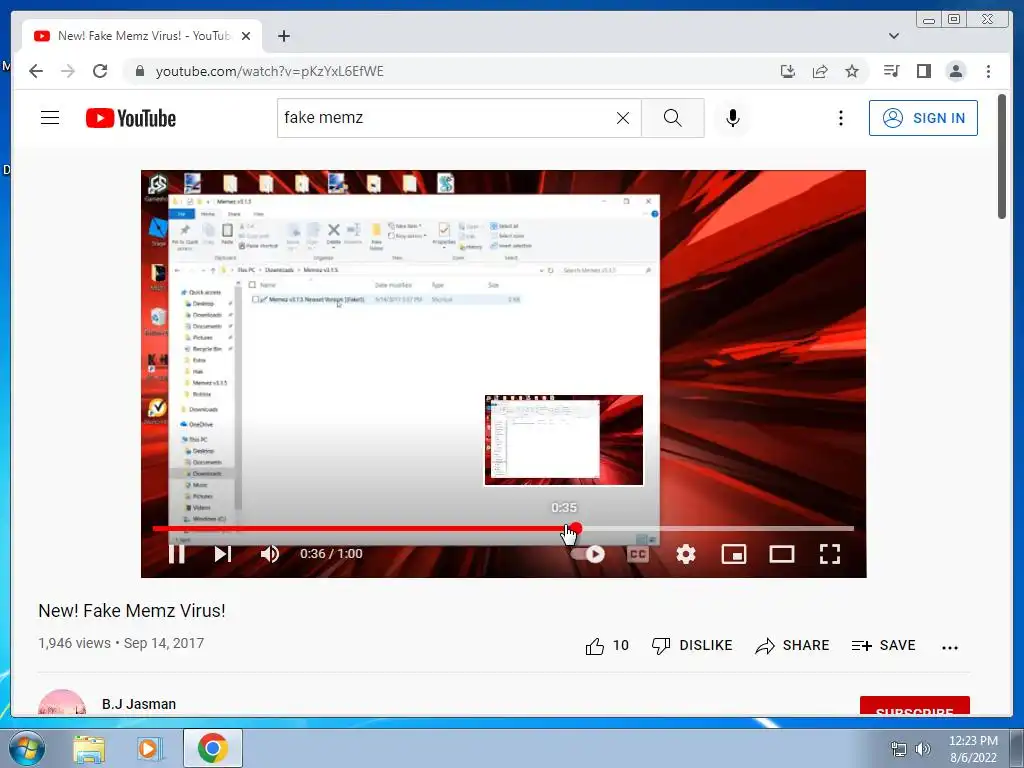This screenshot has width=1024, height=768.
Task: Click the page vertical scrollbar
Action: tap(1002, 157)
